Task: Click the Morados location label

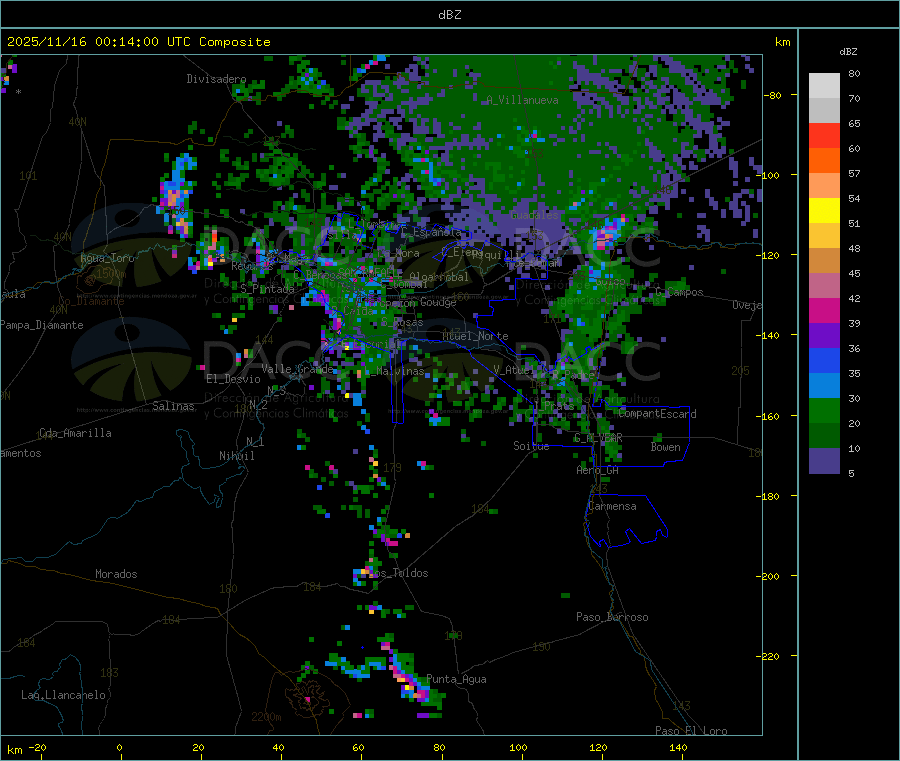Action: (x=116, y=574)
